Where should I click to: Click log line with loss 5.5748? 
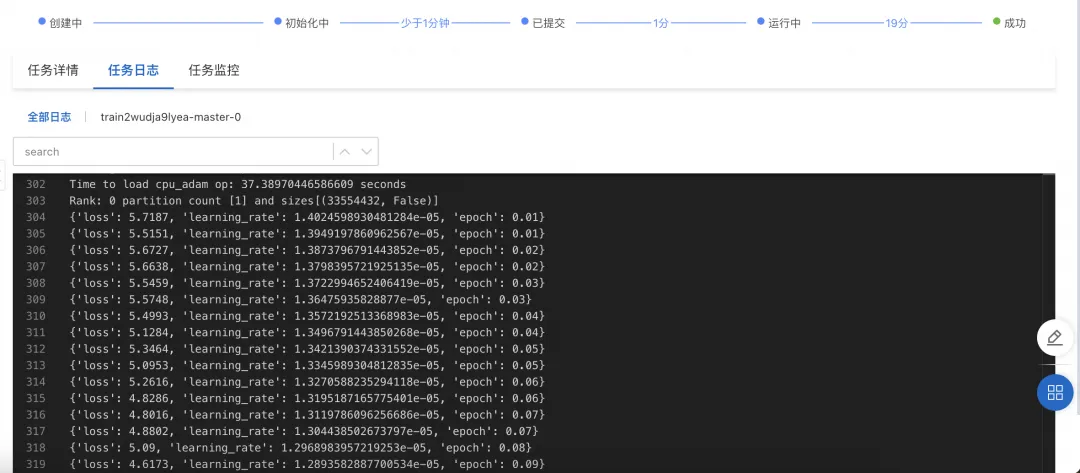pos(300,299)
